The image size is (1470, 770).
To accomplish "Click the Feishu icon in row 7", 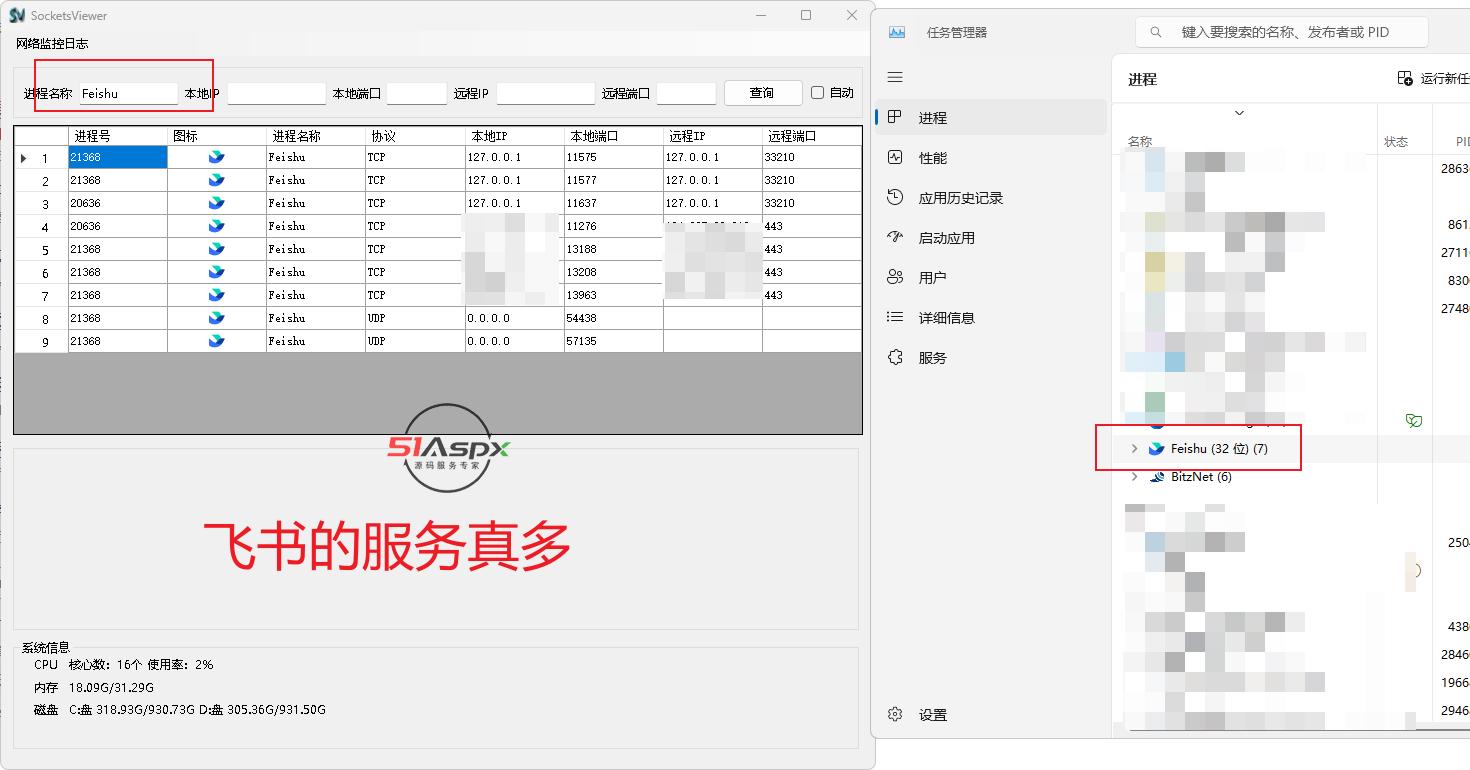I will click(x=217, y=295).
